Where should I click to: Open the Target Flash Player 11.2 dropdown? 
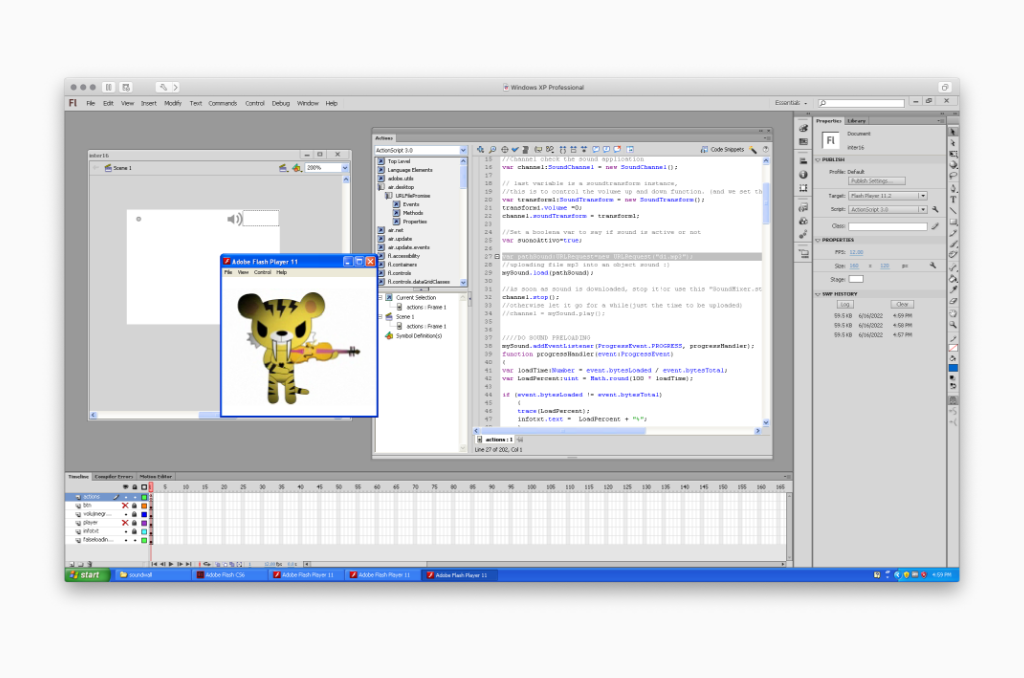(887, 196)
